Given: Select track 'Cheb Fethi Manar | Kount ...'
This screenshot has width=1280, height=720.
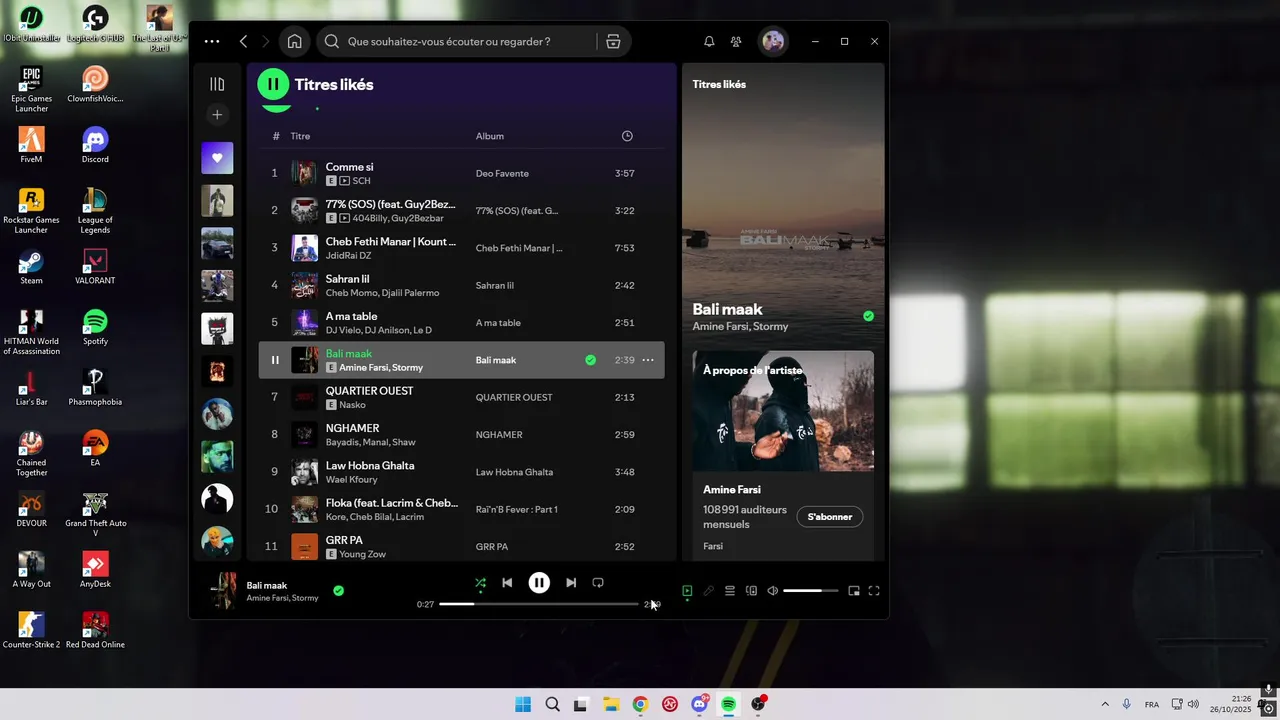Looking at the screenshot, I should click(x=391, y=241).
